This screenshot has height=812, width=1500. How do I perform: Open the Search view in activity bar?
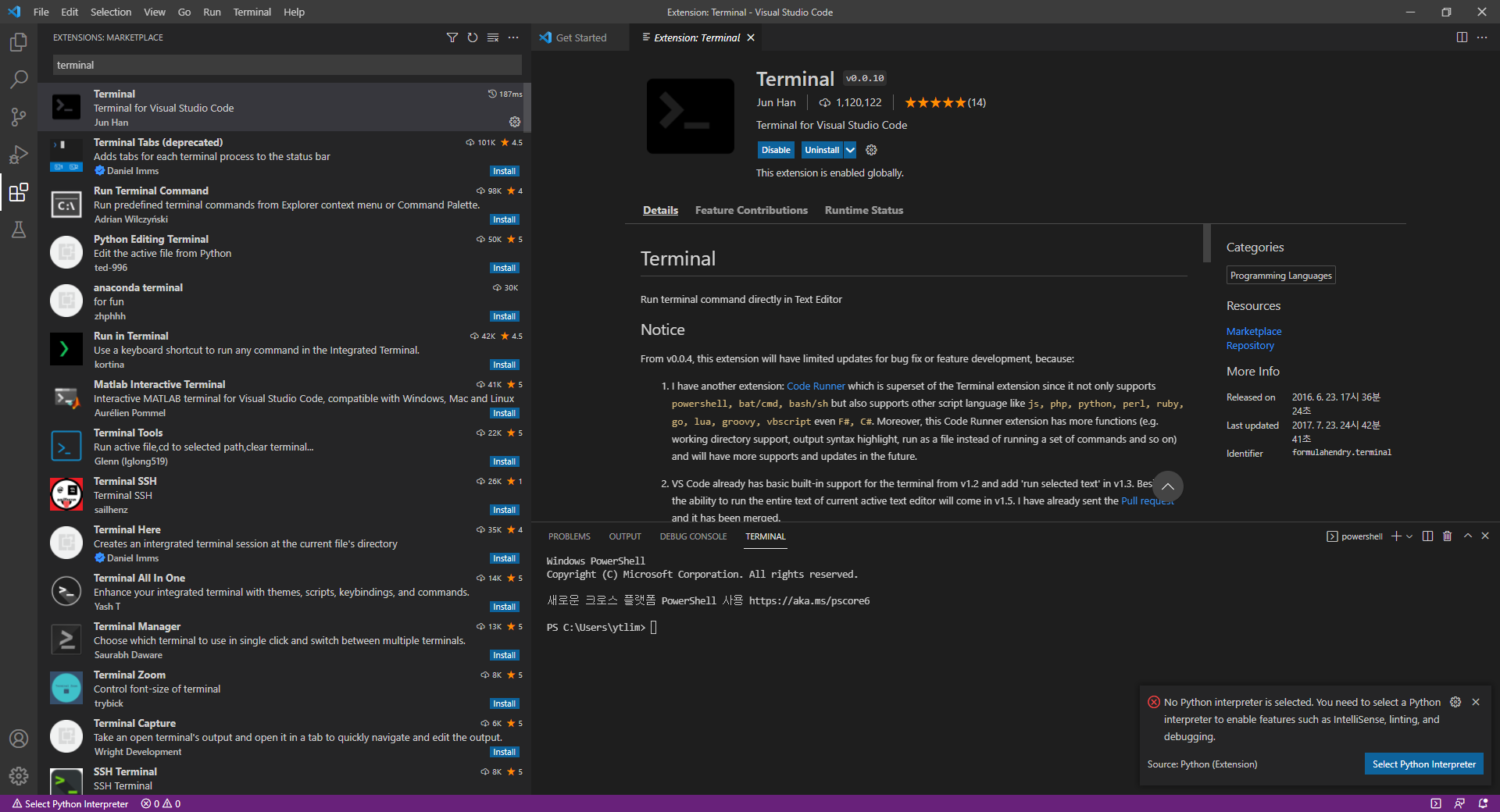19,80
